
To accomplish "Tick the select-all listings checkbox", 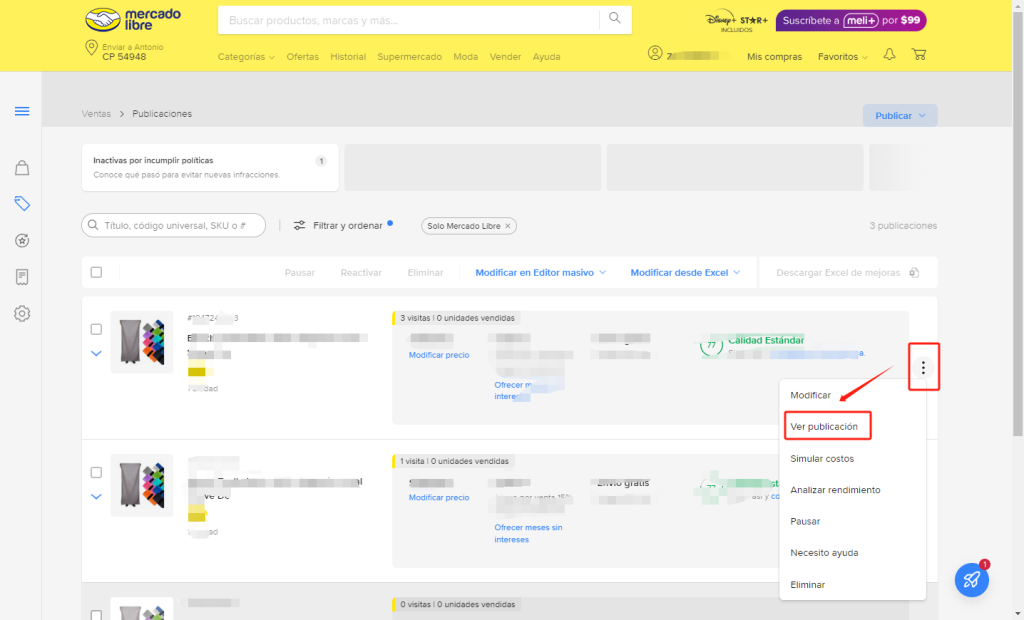I will tap(97, 272).
